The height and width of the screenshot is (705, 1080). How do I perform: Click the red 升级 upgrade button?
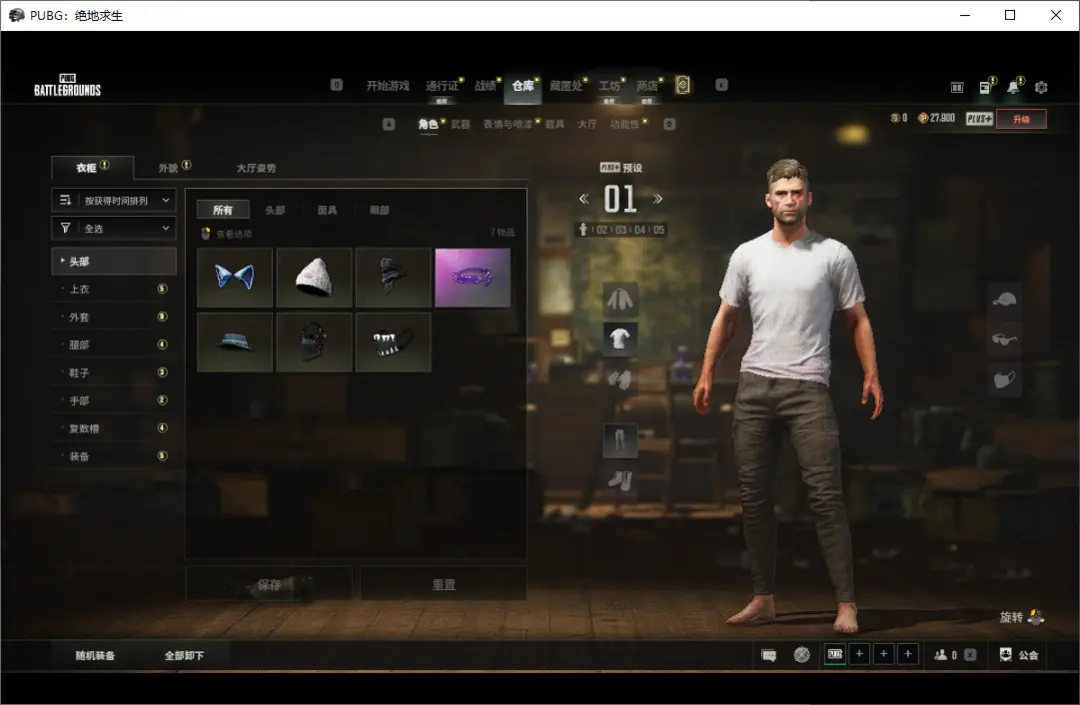click(x=1021, y=119)
